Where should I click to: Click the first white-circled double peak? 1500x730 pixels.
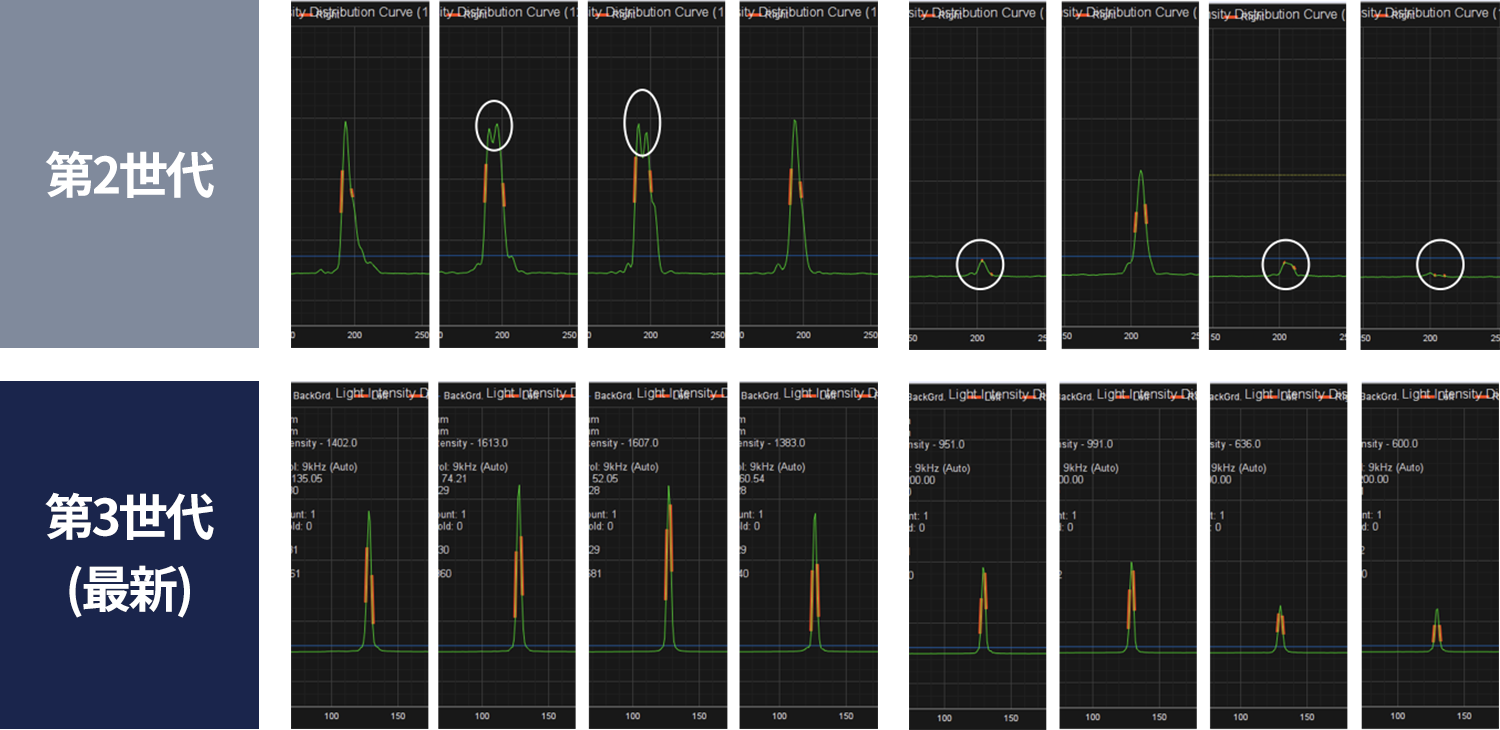coord(493,127)
